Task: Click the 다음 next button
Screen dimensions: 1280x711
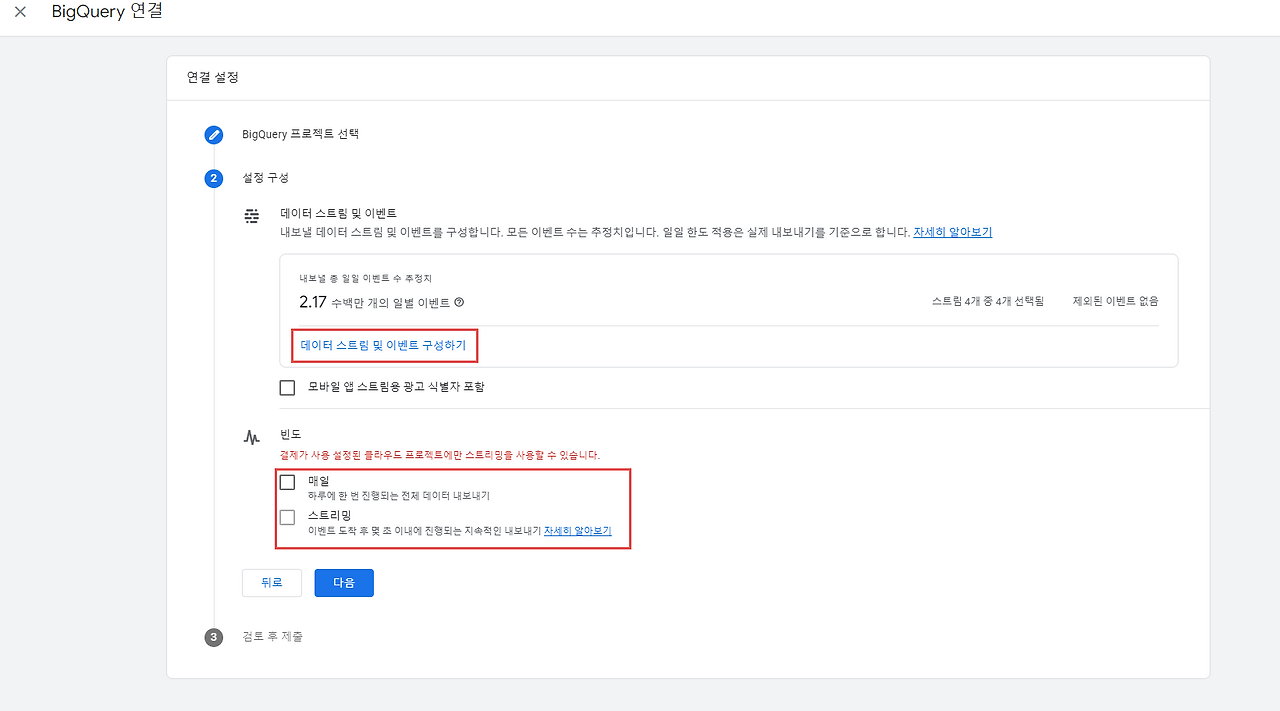Action: (344, 583)
